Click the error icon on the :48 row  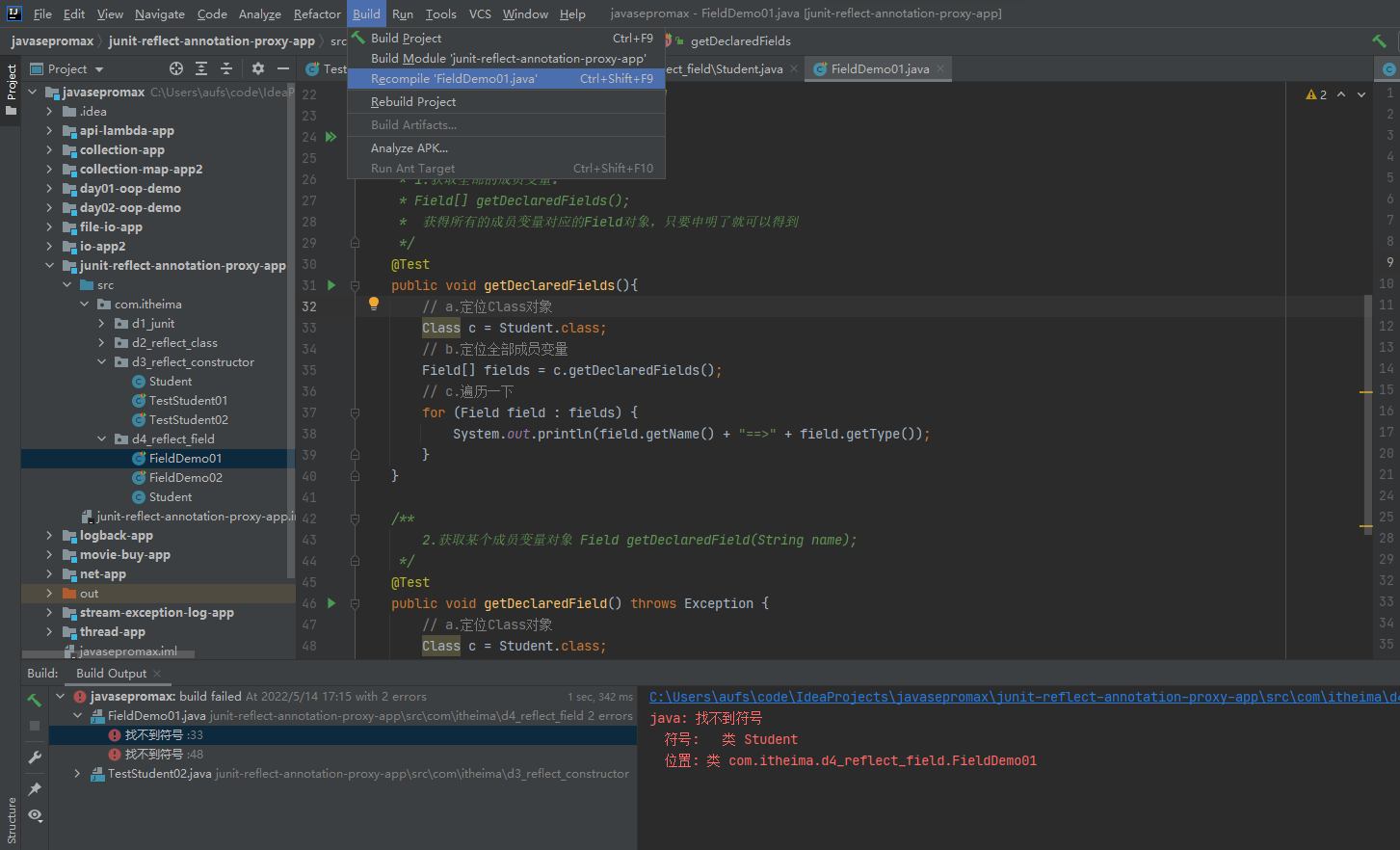point(115,755)
